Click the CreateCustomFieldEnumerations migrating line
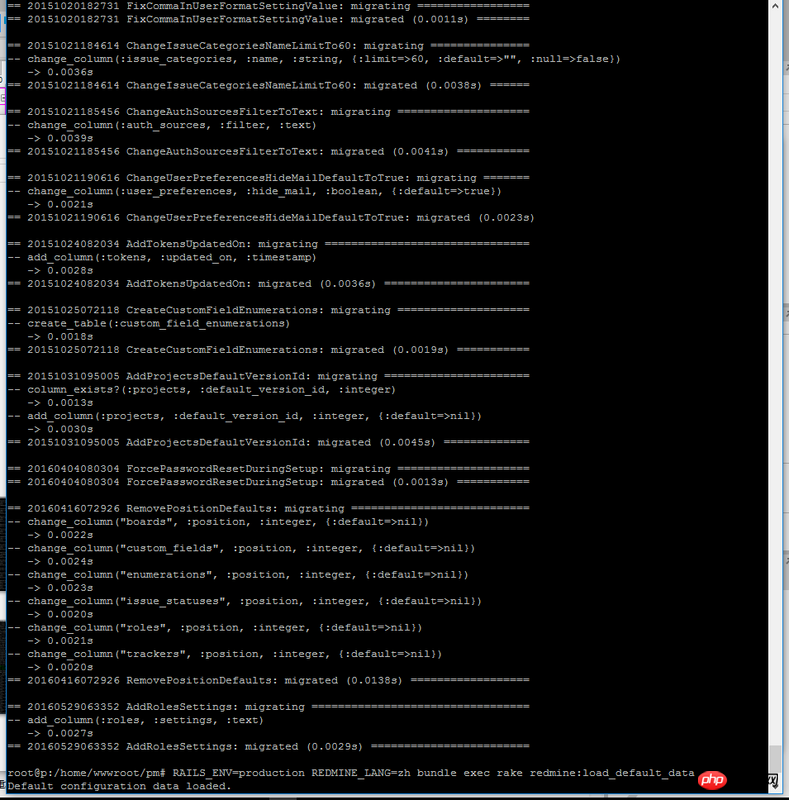789x800 pixels. pyautogui.click(x=269, y=310)
